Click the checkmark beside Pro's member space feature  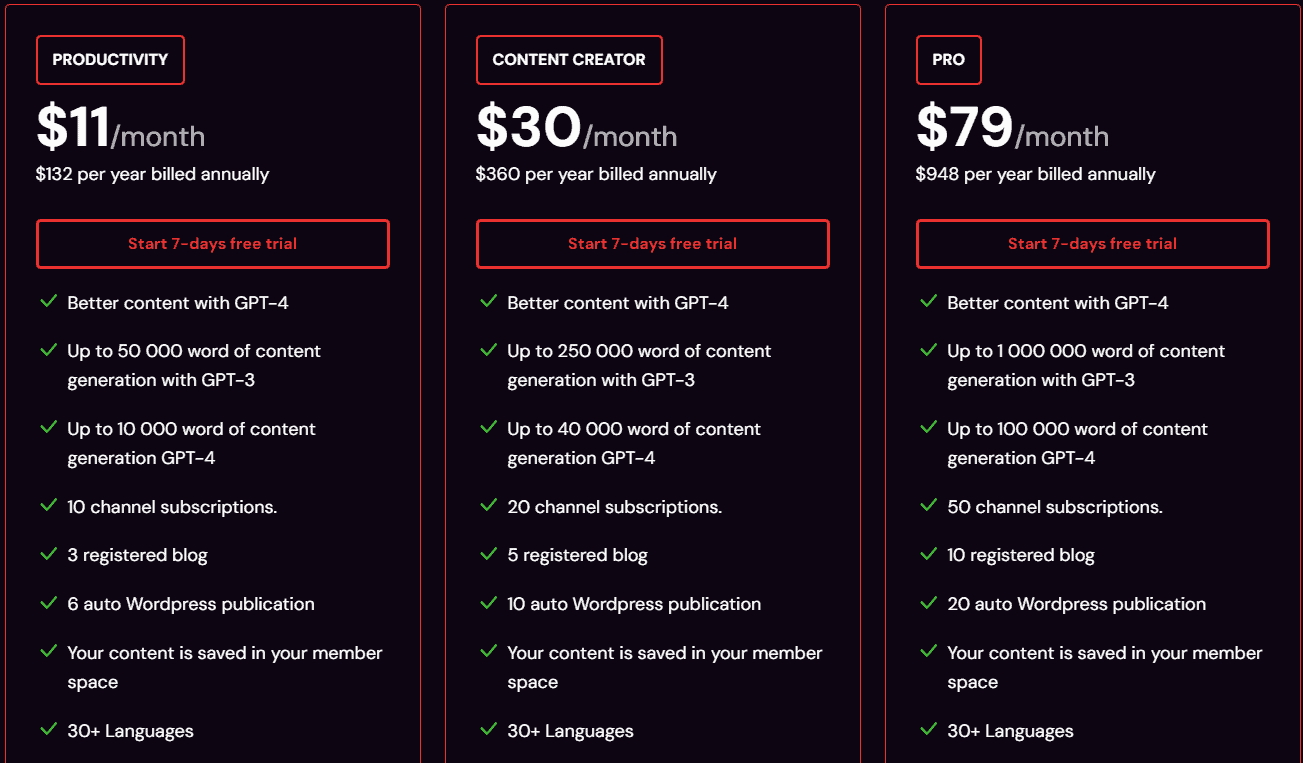point(928,653)
